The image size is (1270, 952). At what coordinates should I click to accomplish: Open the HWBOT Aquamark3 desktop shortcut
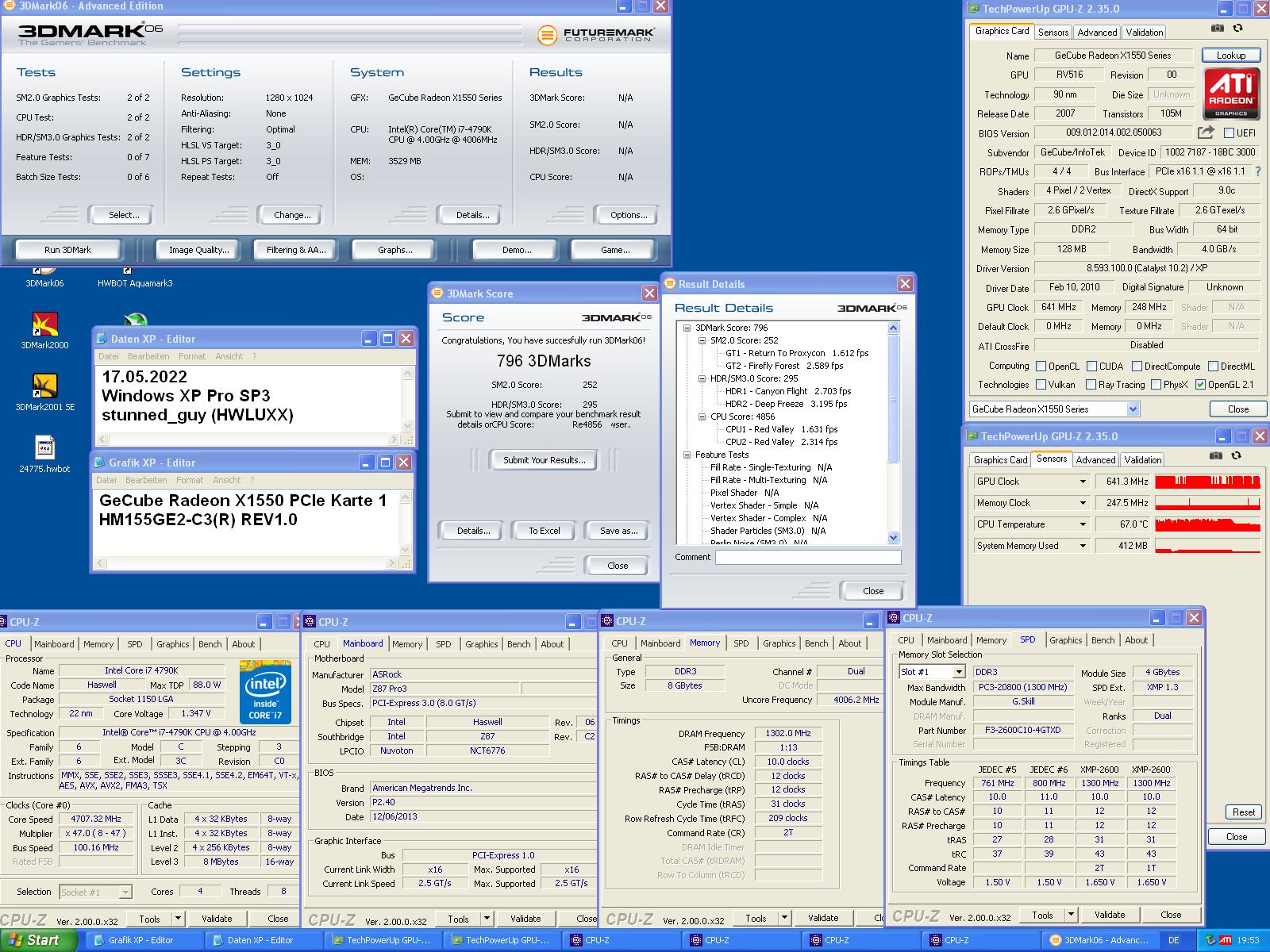(x=135, y=278)
